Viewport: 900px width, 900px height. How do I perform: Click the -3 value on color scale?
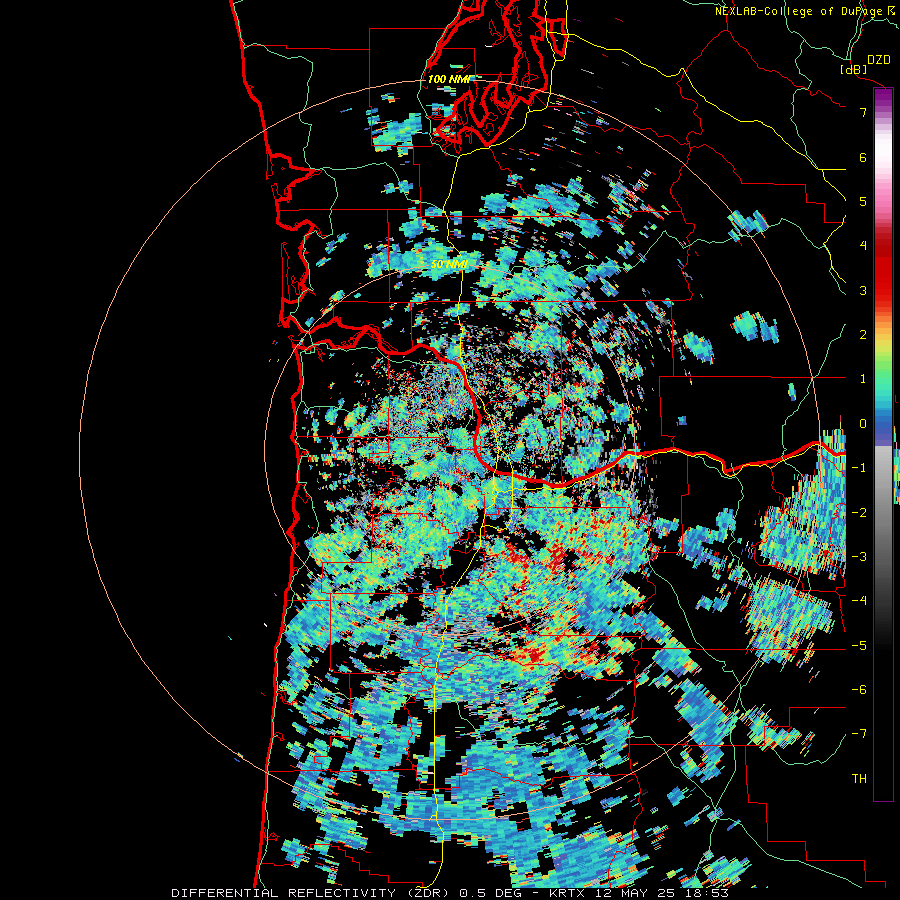(859, 557)
